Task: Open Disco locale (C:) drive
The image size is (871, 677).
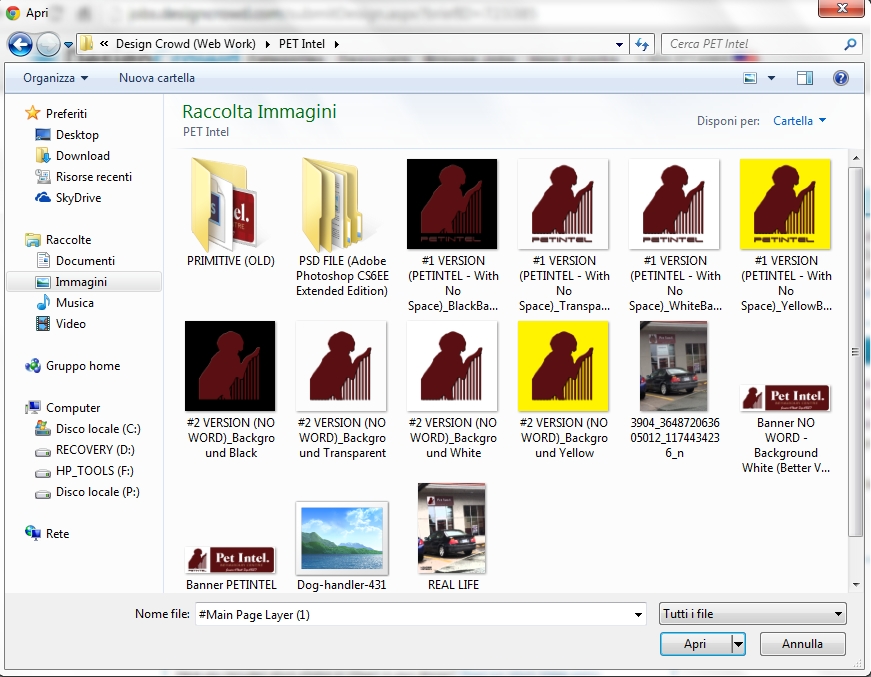Action: click(88, 429)
